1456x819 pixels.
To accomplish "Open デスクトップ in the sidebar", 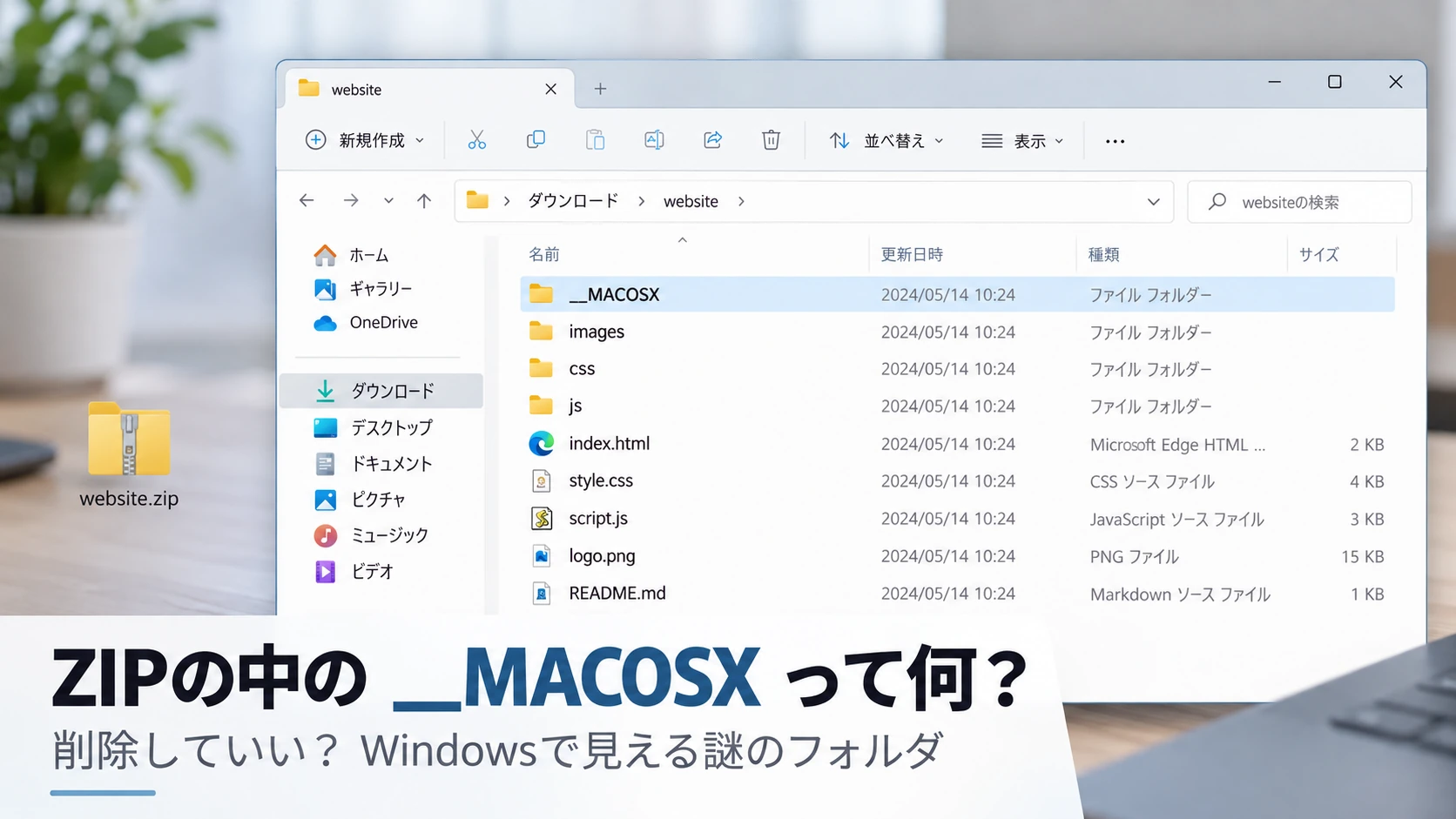I will (x=373, y=427).
